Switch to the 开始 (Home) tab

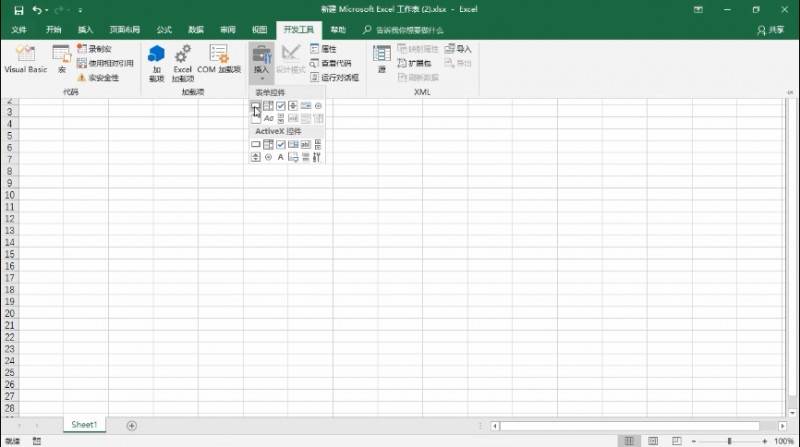tap(54, 30)
